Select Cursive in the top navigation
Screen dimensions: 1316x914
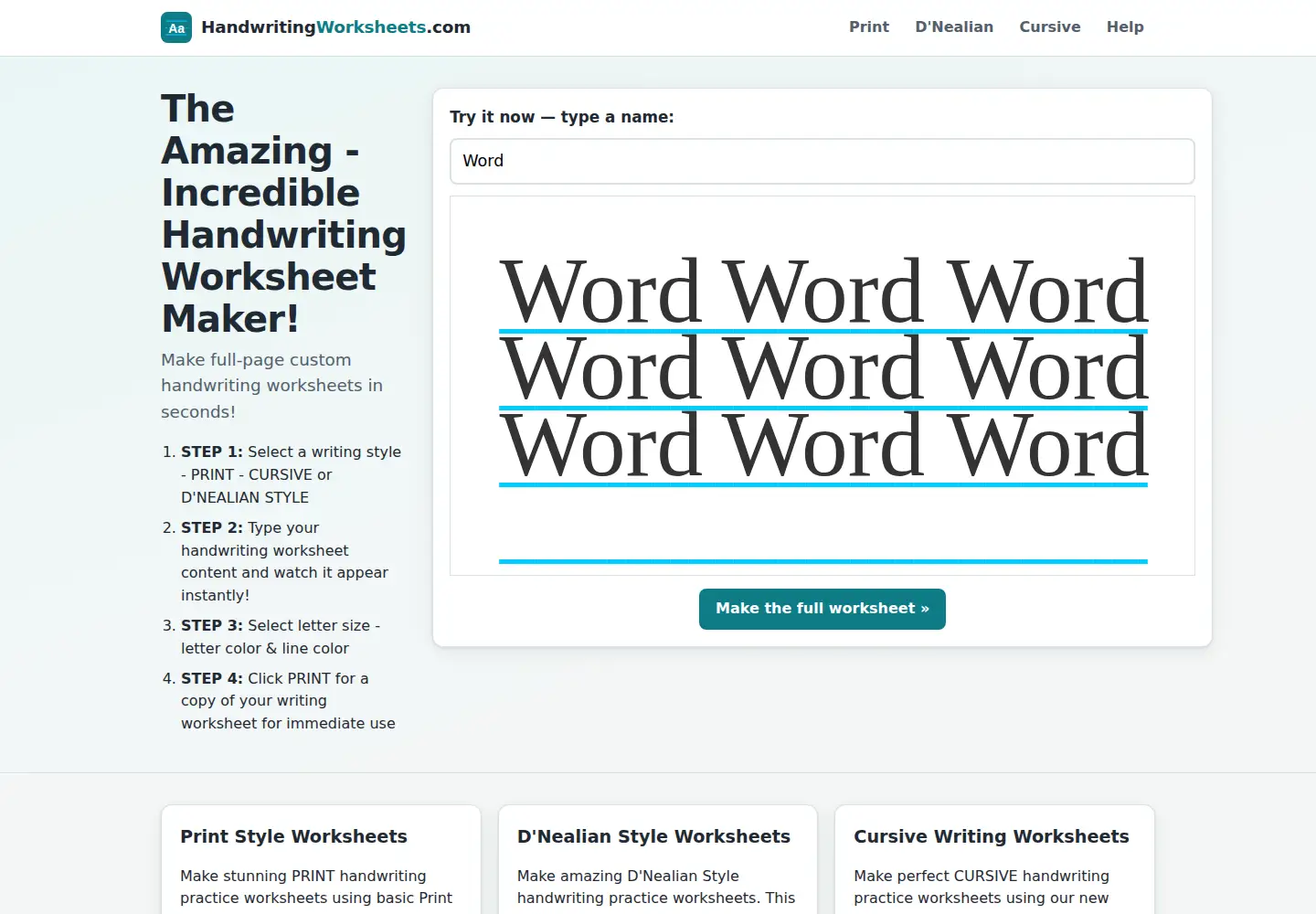[1050, 27]
